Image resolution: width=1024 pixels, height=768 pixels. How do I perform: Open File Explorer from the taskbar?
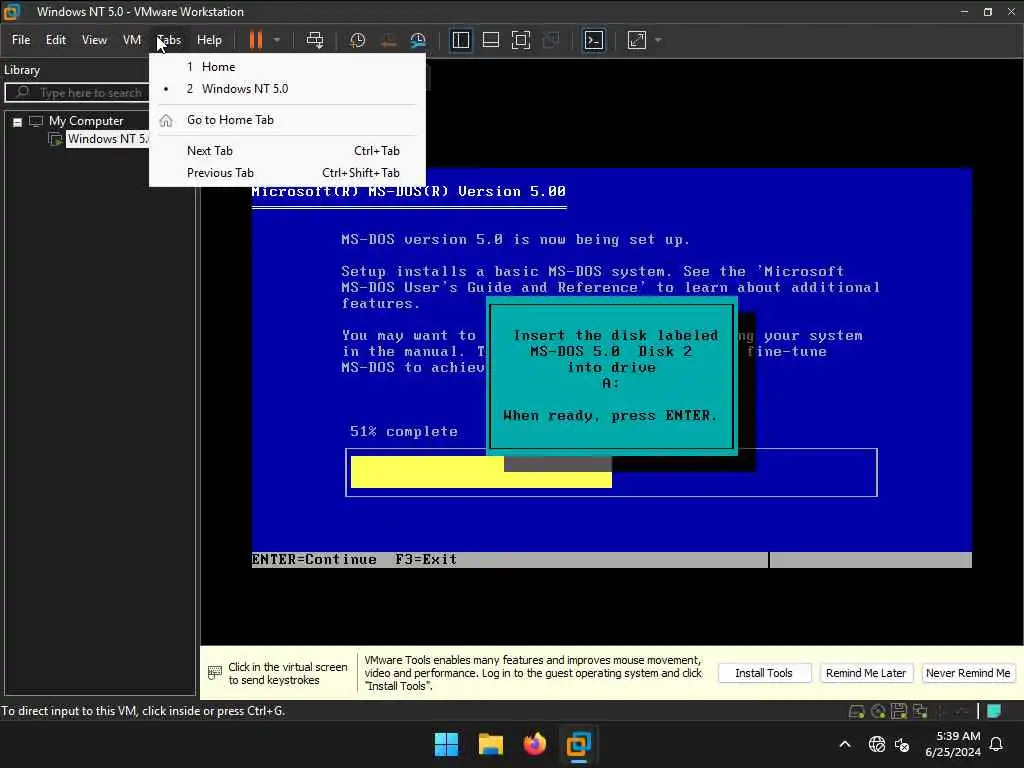(490, 744)
